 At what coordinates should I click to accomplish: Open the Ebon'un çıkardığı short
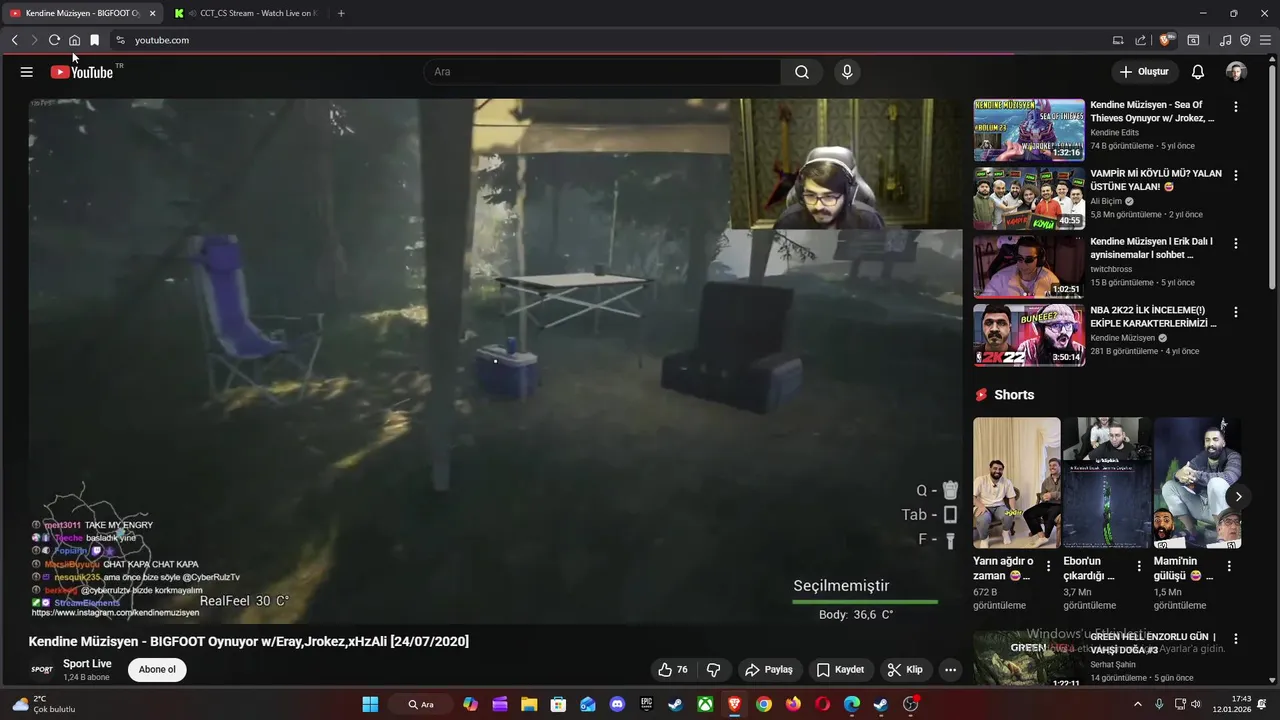[1107, 483]
